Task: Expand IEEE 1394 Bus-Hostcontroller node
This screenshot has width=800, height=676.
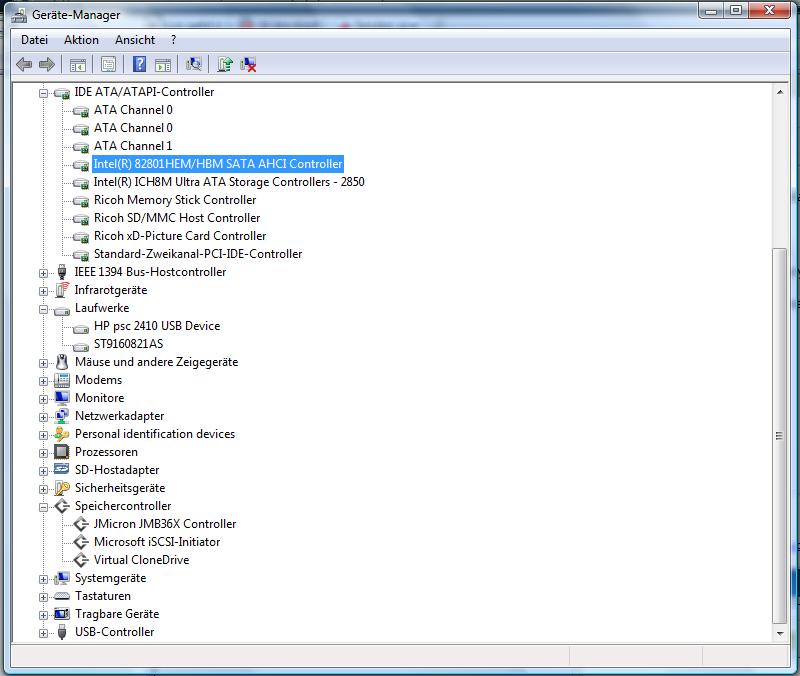Action: click(x=43, y=273)
